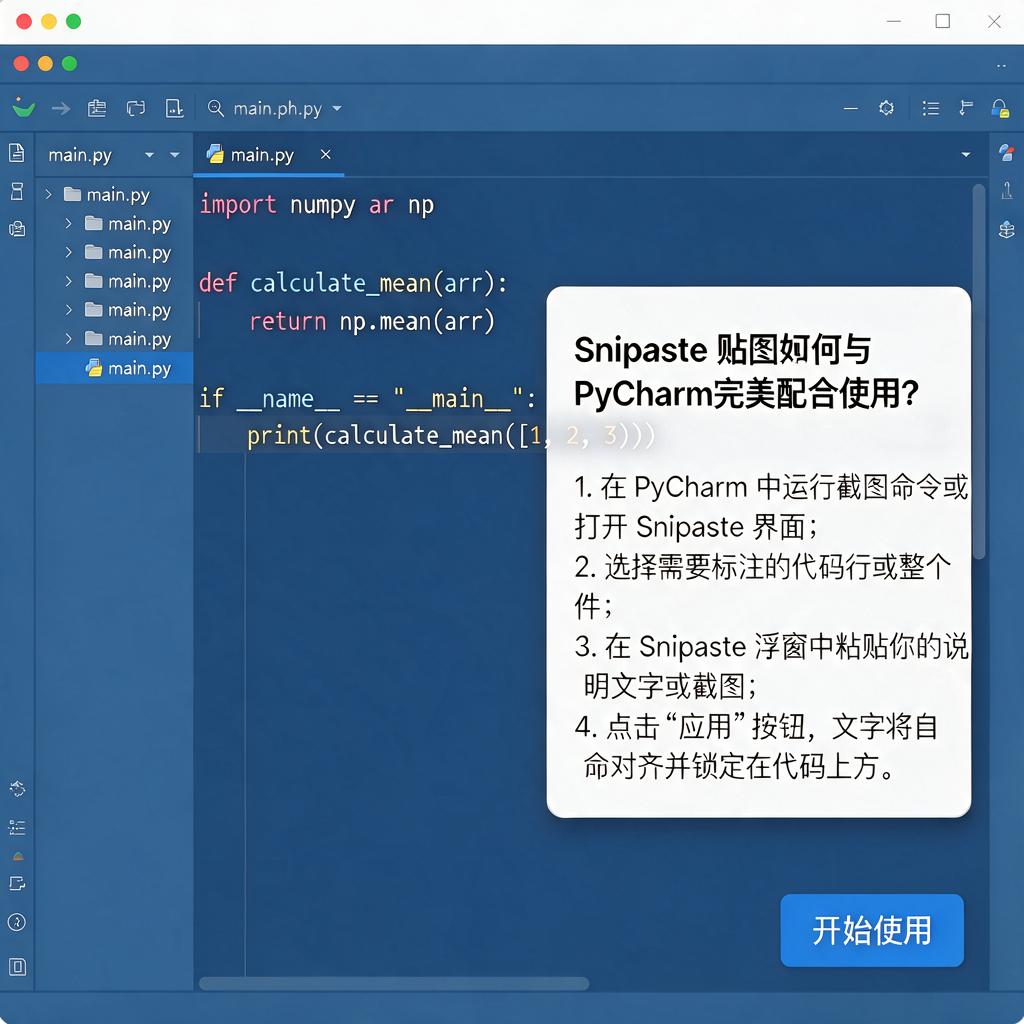This screenshot has height=1024, width=1024.
Task: Click the 'print(calculate_mean([1' line
Action: [394, 436]
